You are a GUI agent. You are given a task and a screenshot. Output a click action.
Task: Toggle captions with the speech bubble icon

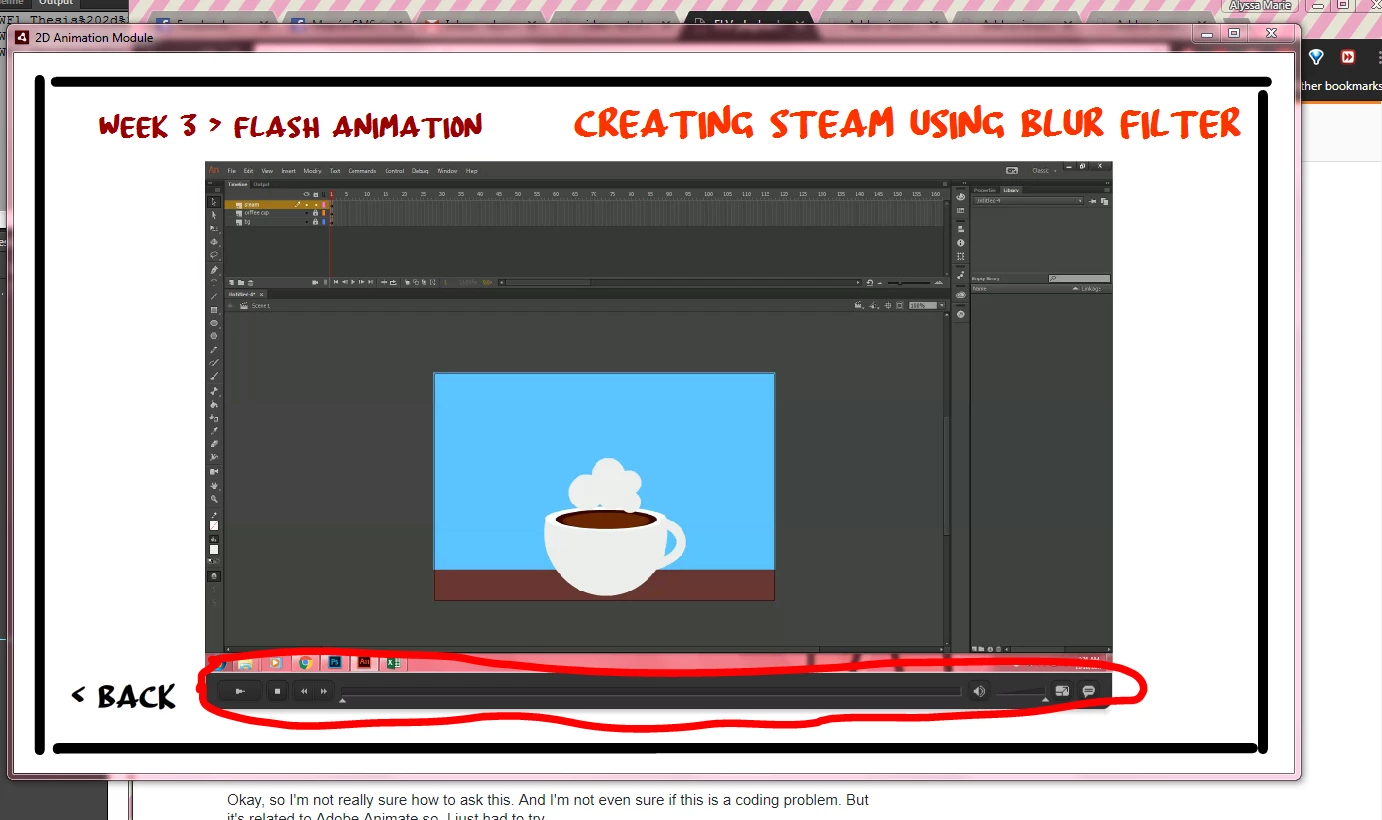pos(1088,691)
